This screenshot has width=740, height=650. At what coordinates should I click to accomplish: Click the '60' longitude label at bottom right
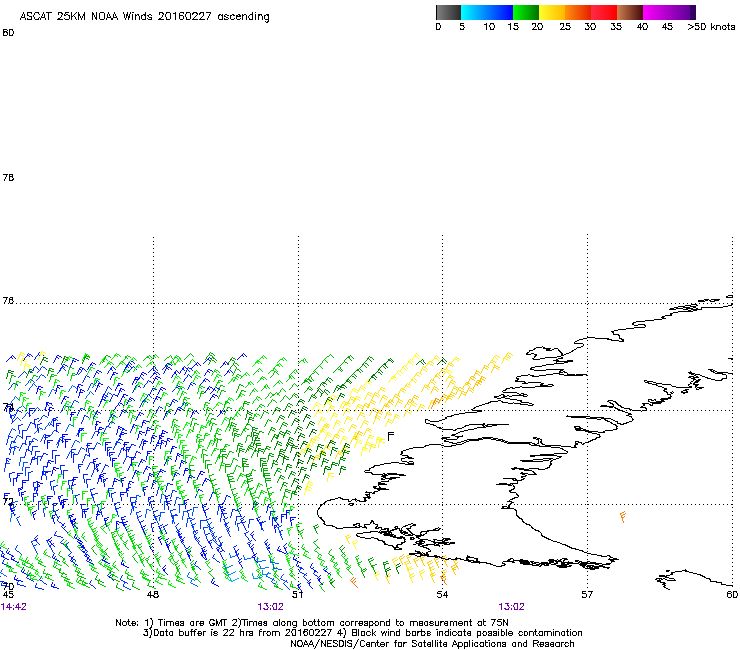point(732,595)
